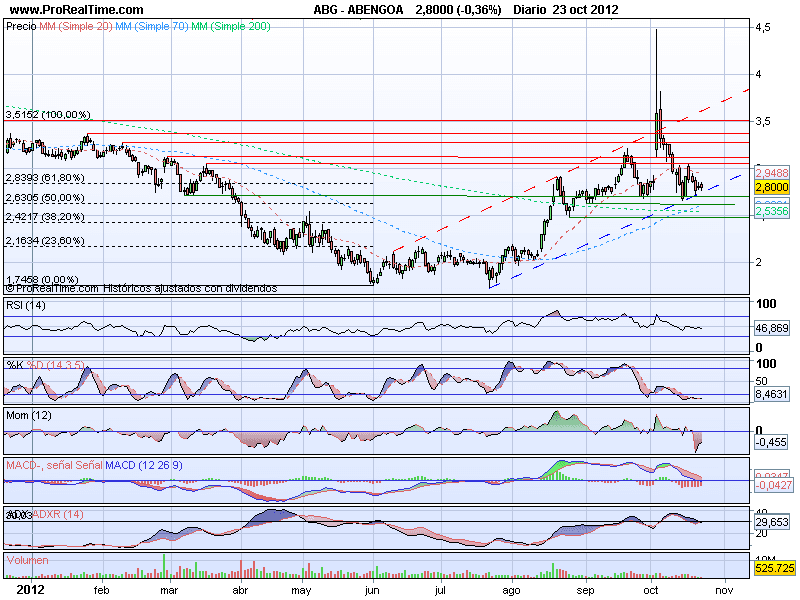The height and width of the screenshot is (600, 800).
Task: Click the 2,4217 (38,20%) Fibonacci label
Action: click(45, 217)
